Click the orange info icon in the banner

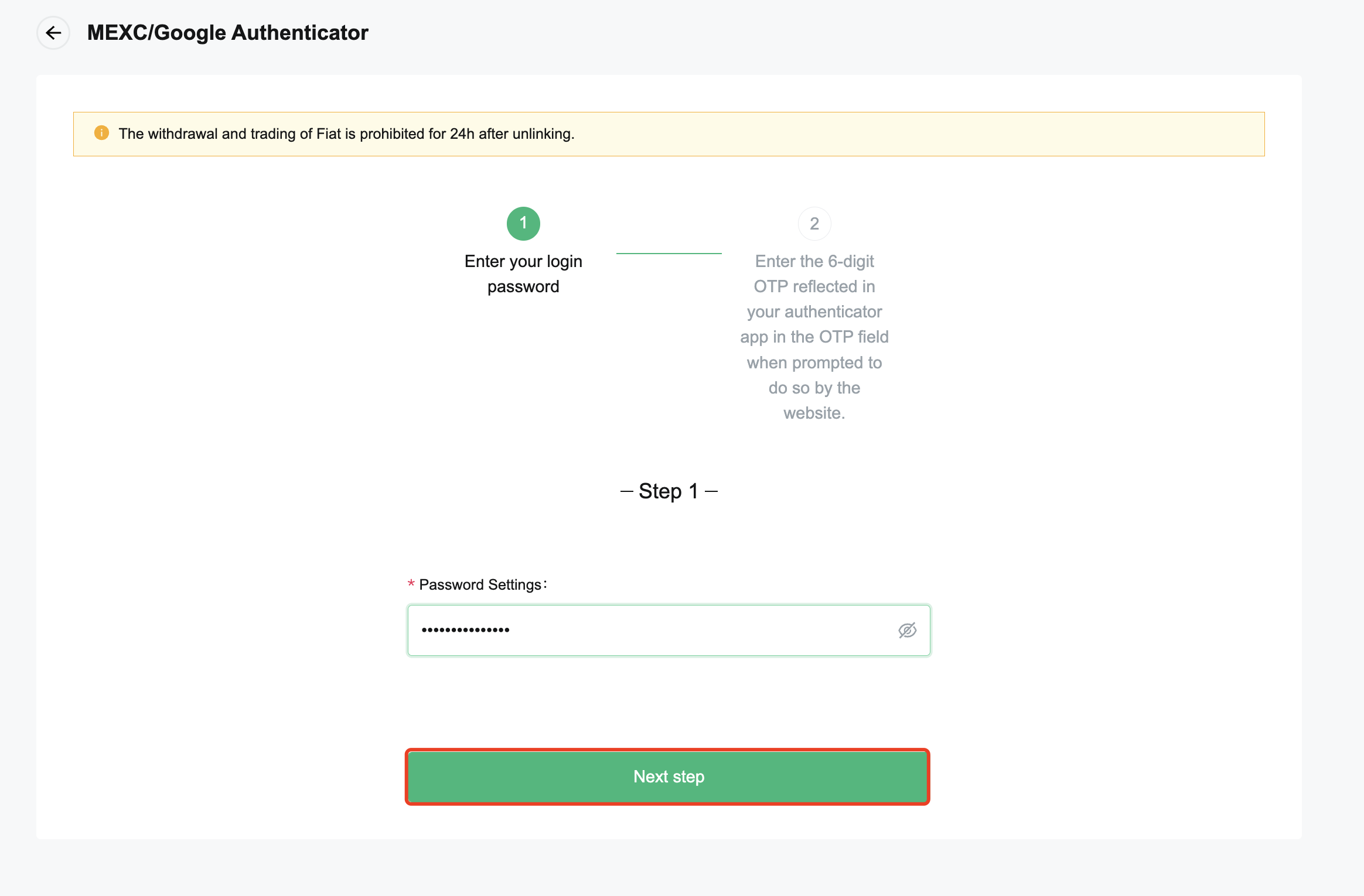101,133
